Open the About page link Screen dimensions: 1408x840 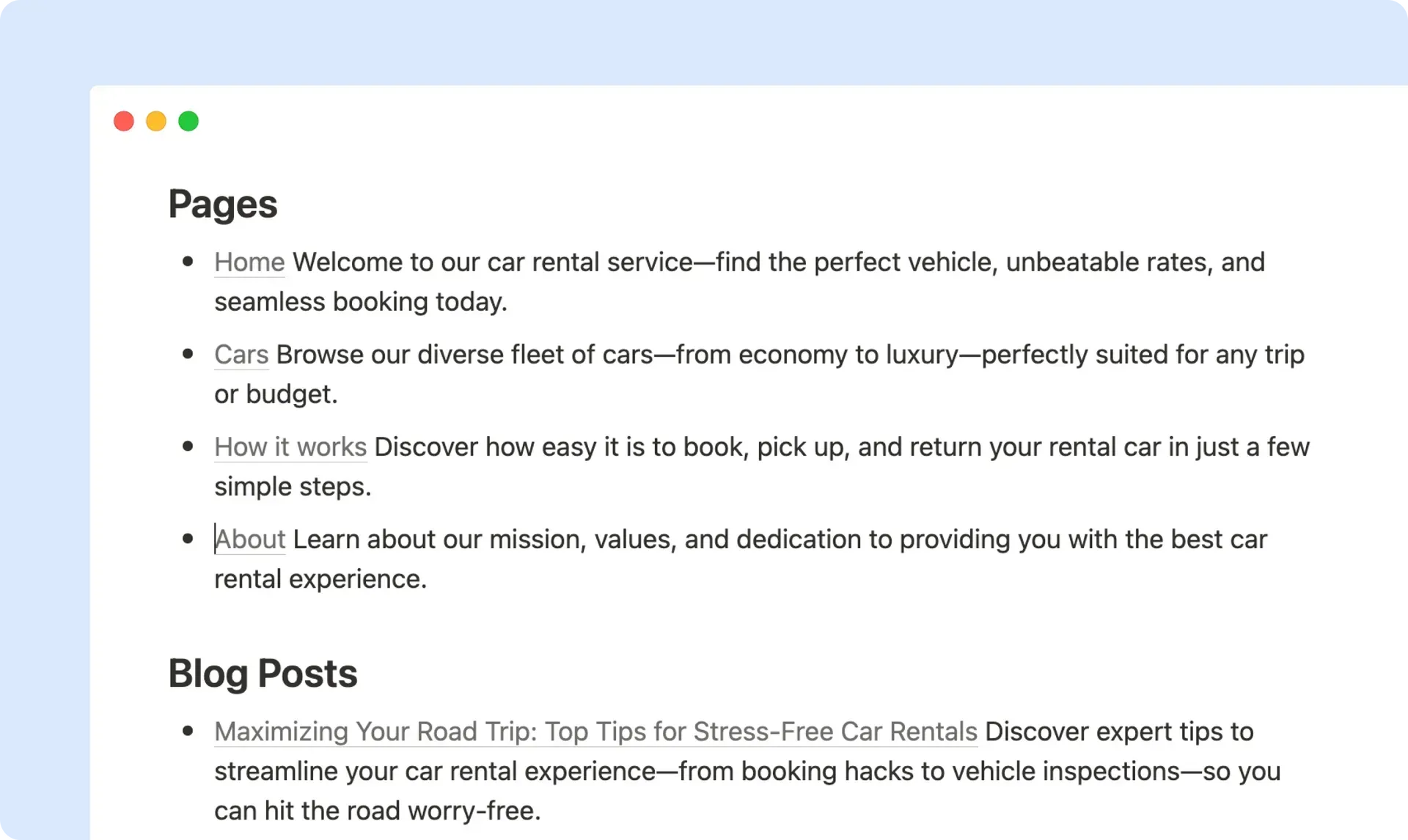tap(250, 539)
